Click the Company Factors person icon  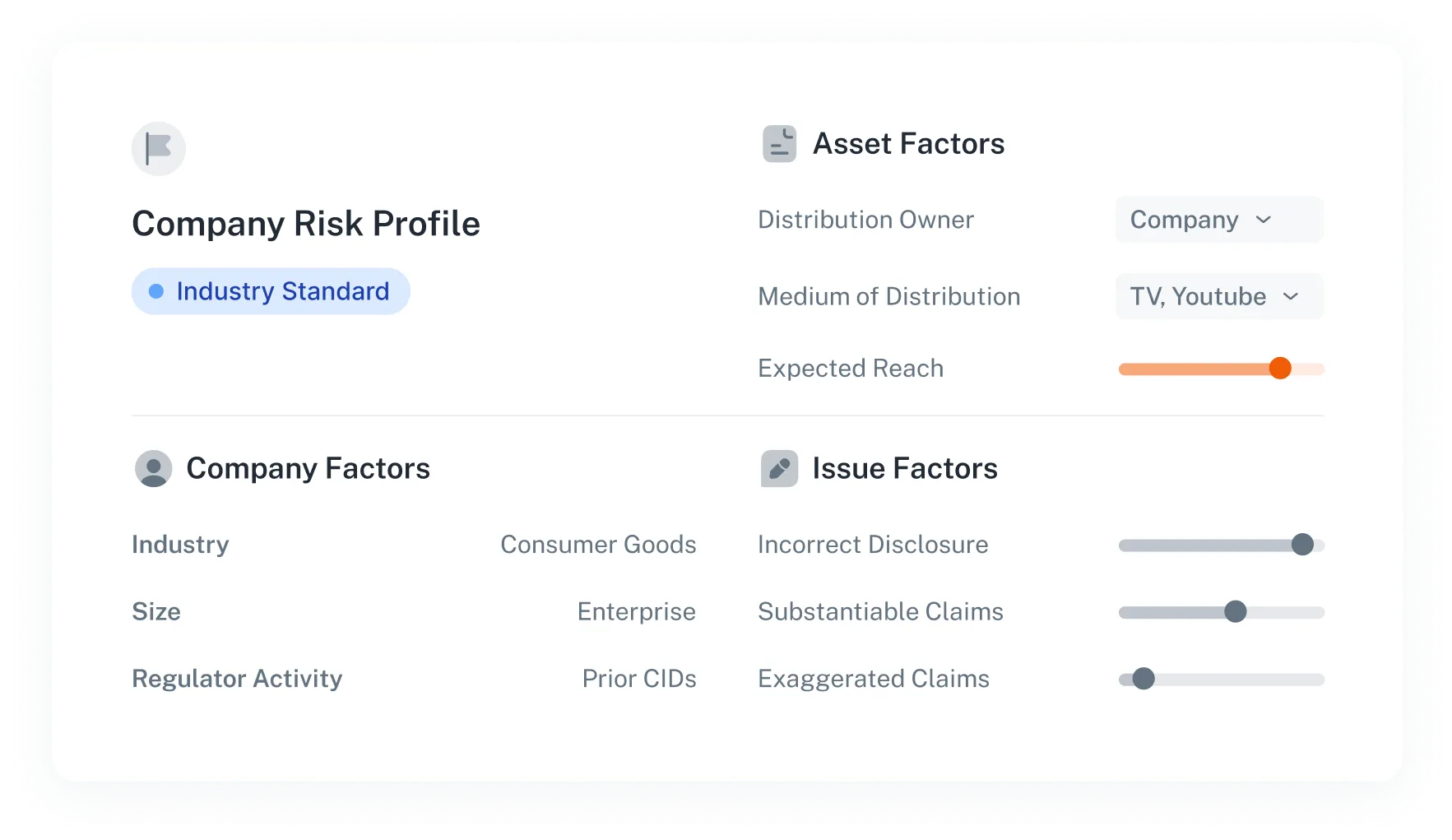pyautogui.click(x=153, y=469)
